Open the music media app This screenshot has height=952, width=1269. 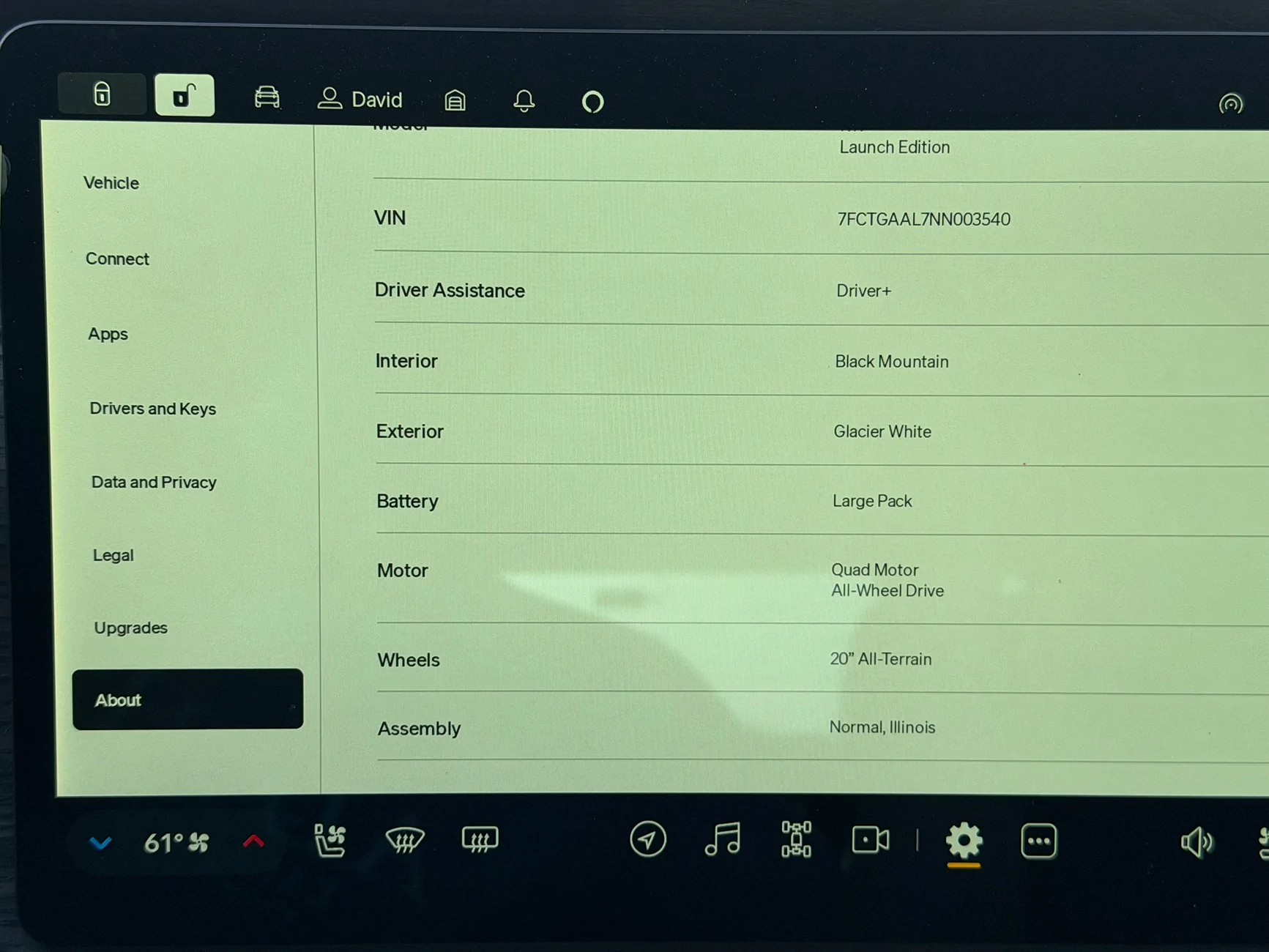click(x=723, y=839)
